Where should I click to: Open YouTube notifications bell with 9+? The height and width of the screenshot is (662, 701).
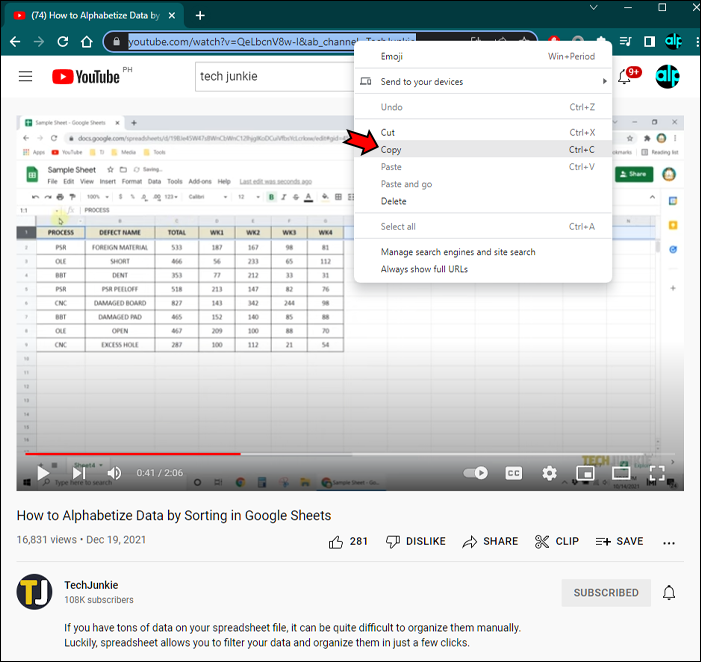(625, 76)
